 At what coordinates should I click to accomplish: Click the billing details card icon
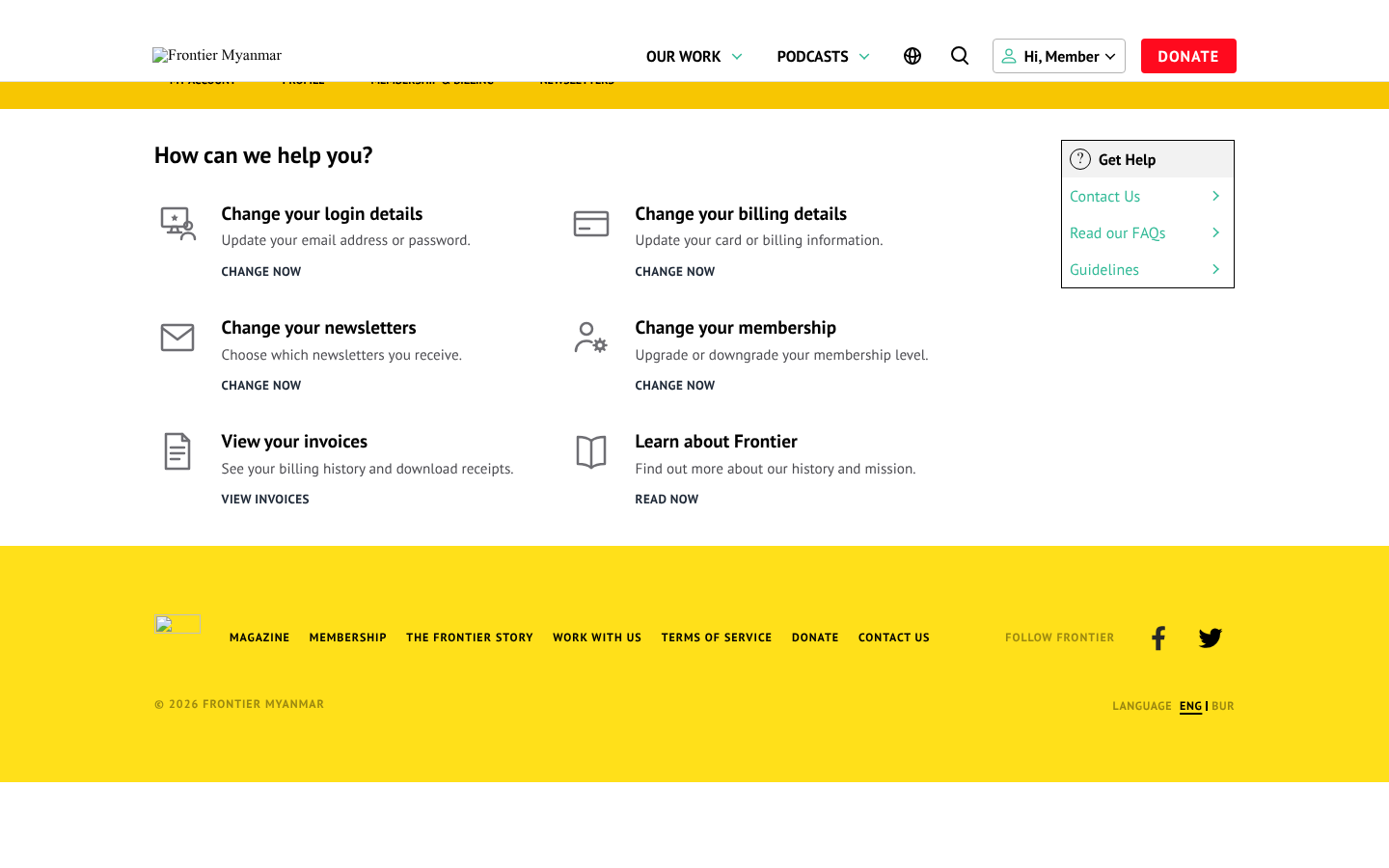591,224
